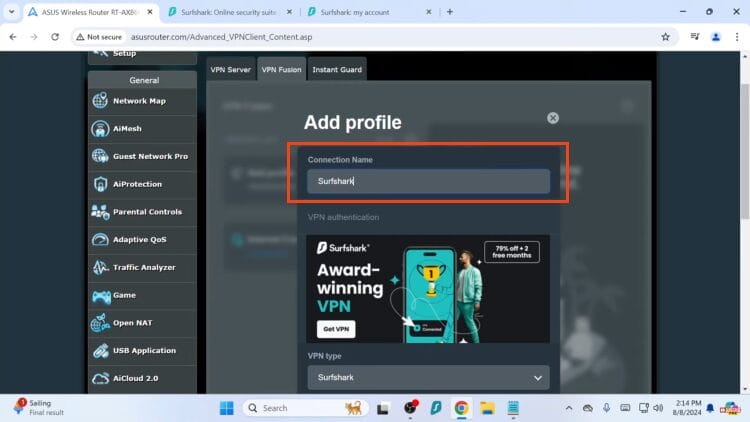The width and height of the screenshot is (750, 422).
Task: Click the address bar URL
Action: 221,37
